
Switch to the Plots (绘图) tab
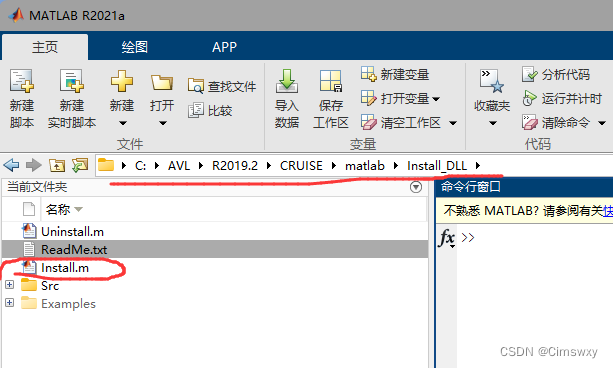134,47
